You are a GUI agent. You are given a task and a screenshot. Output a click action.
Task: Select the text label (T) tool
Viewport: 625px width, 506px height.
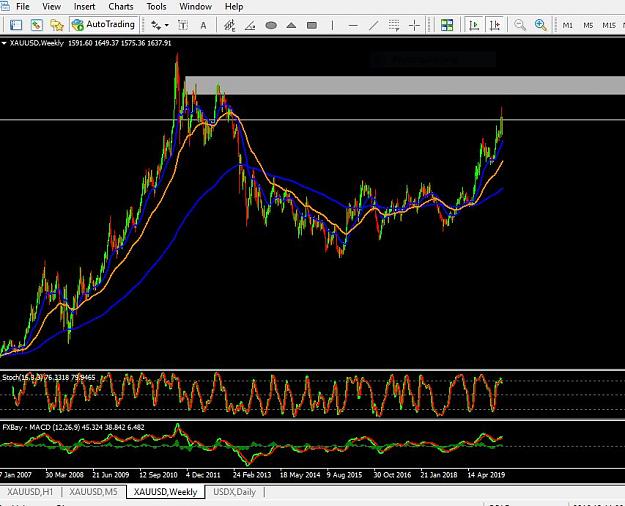pyautogui.click(x=183, y=26)
